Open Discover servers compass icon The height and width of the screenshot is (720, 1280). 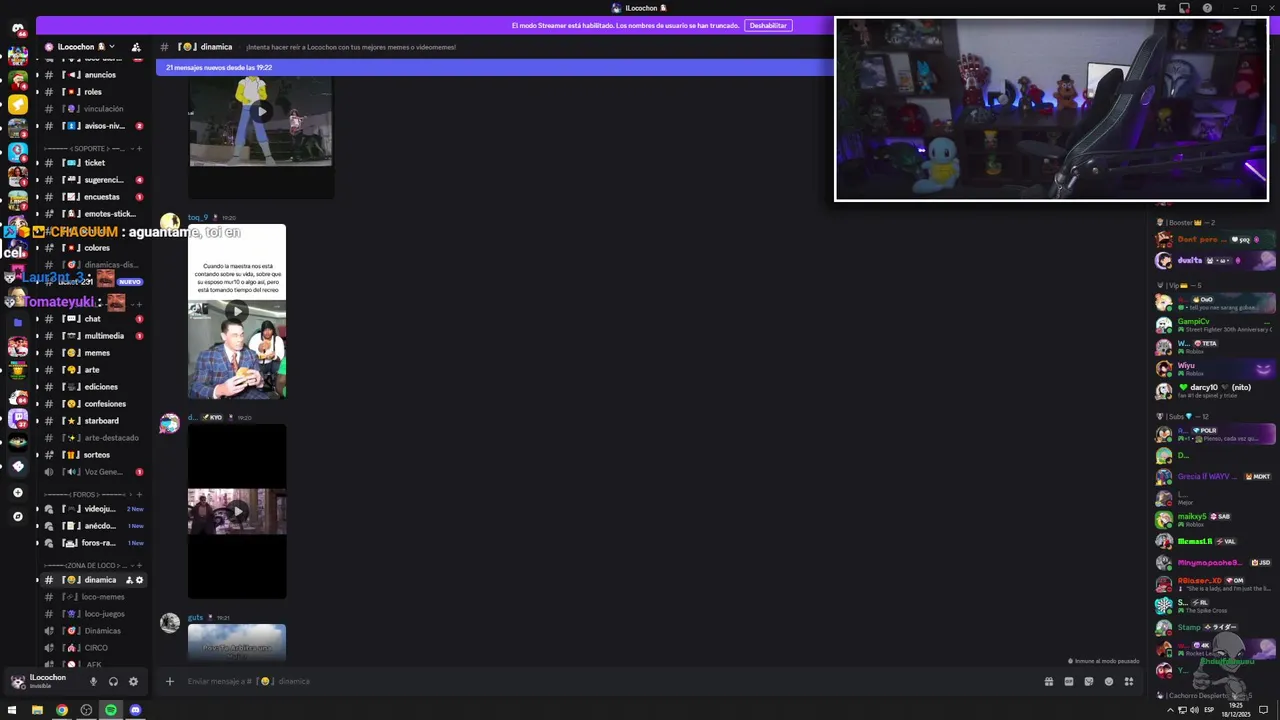17,516
